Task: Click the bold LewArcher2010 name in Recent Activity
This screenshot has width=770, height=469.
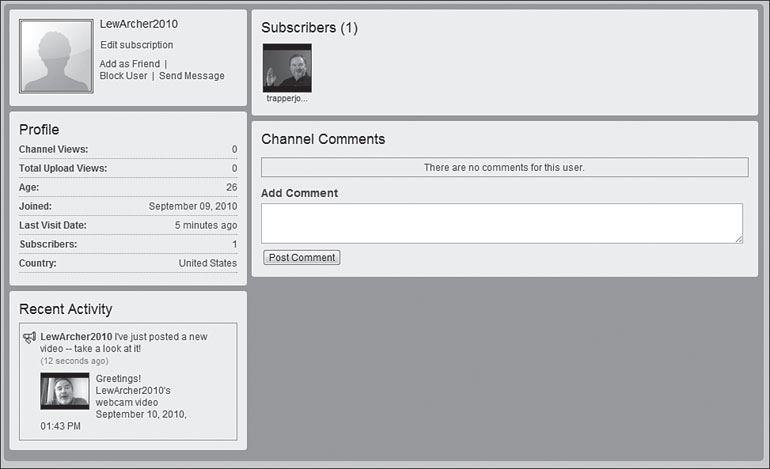Action: tap(76, 337)
